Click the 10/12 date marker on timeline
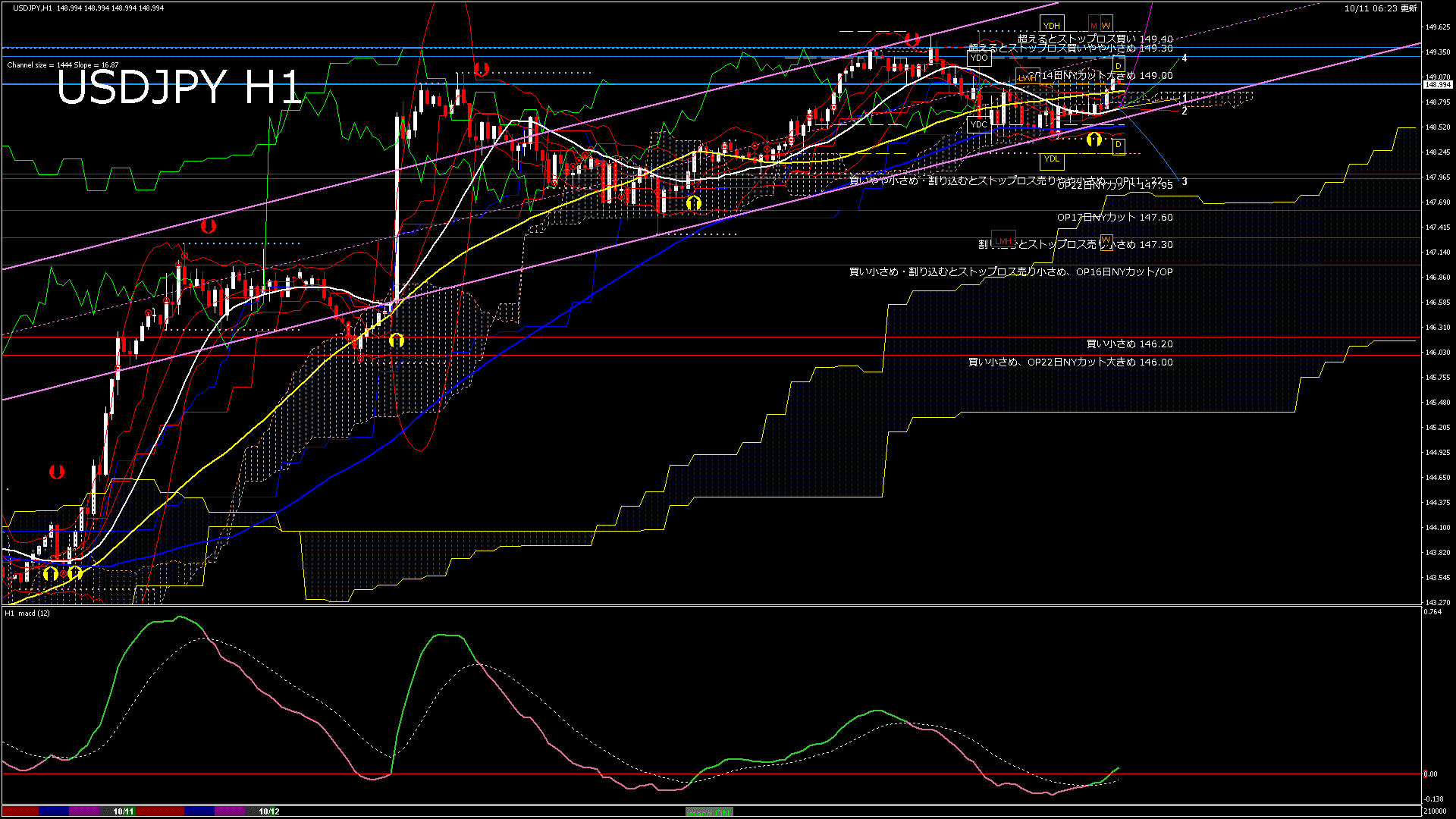This screenshot has height=819, width=1456. (x=269, y=811)
